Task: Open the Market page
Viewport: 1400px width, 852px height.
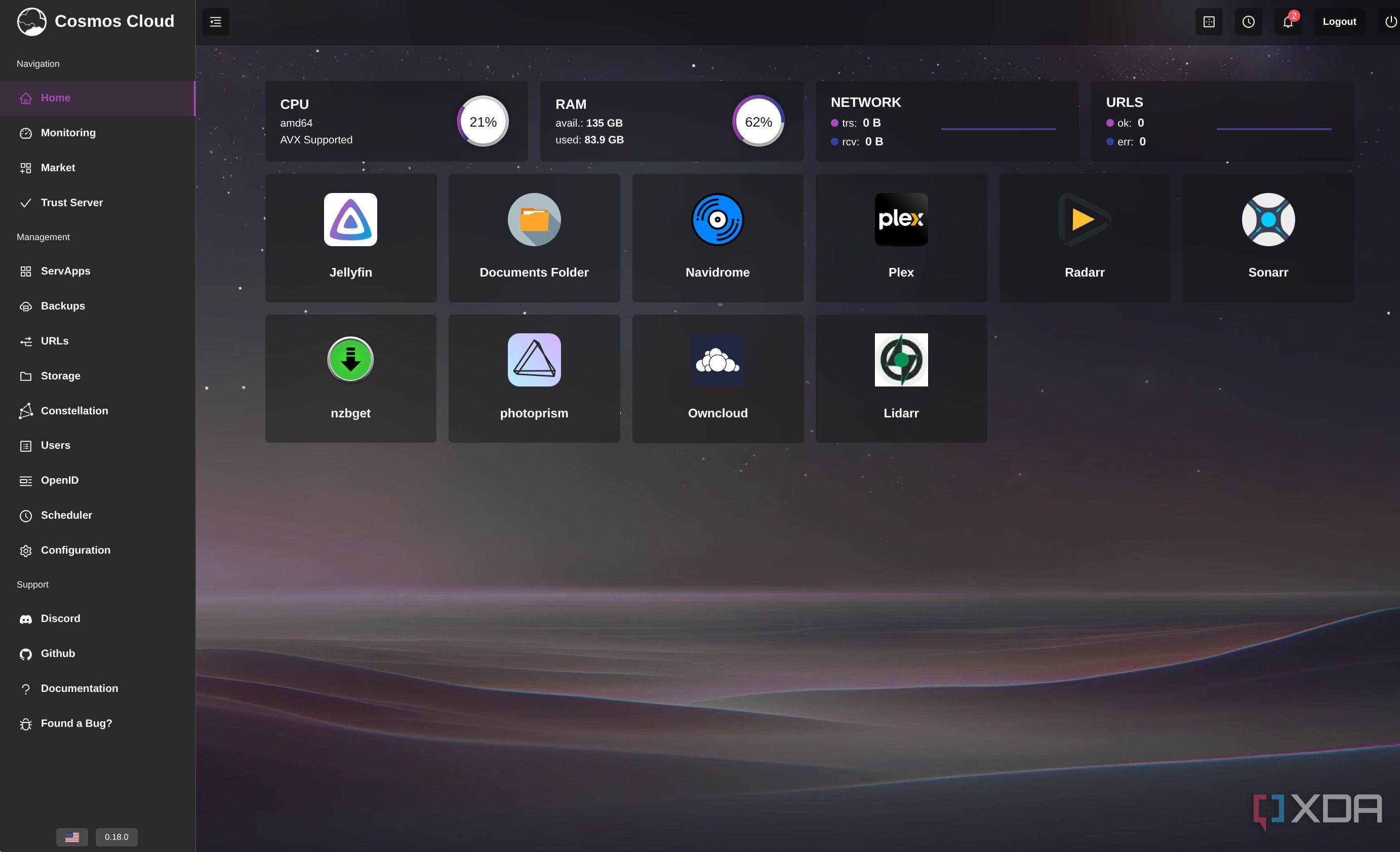Action: tap(98, 168)
